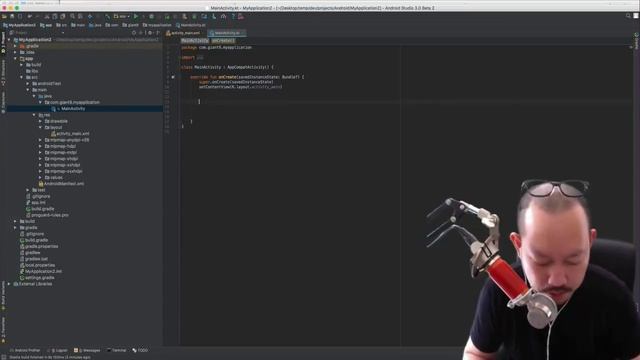
Task: Click java in the navigation bar
Action: (95, 25)
